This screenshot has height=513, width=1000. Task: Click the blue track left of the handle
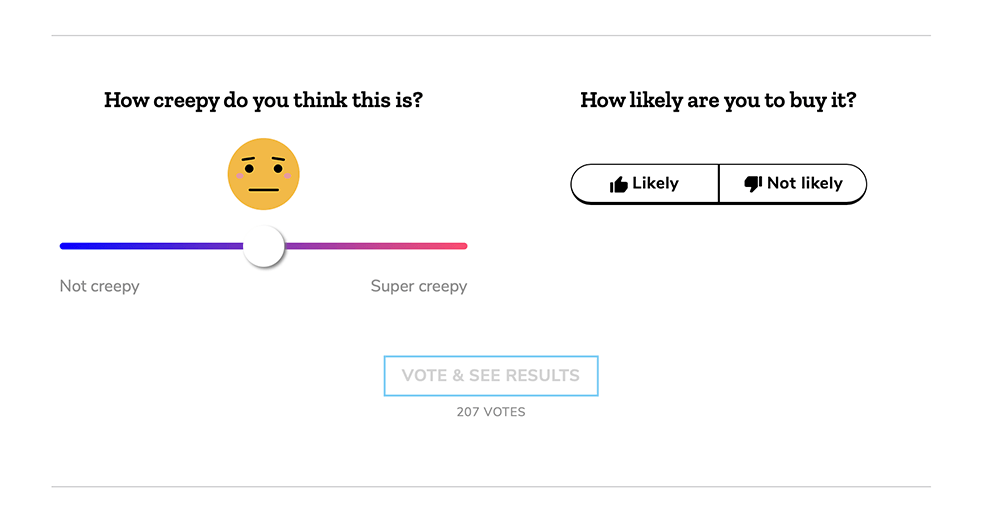151,246
